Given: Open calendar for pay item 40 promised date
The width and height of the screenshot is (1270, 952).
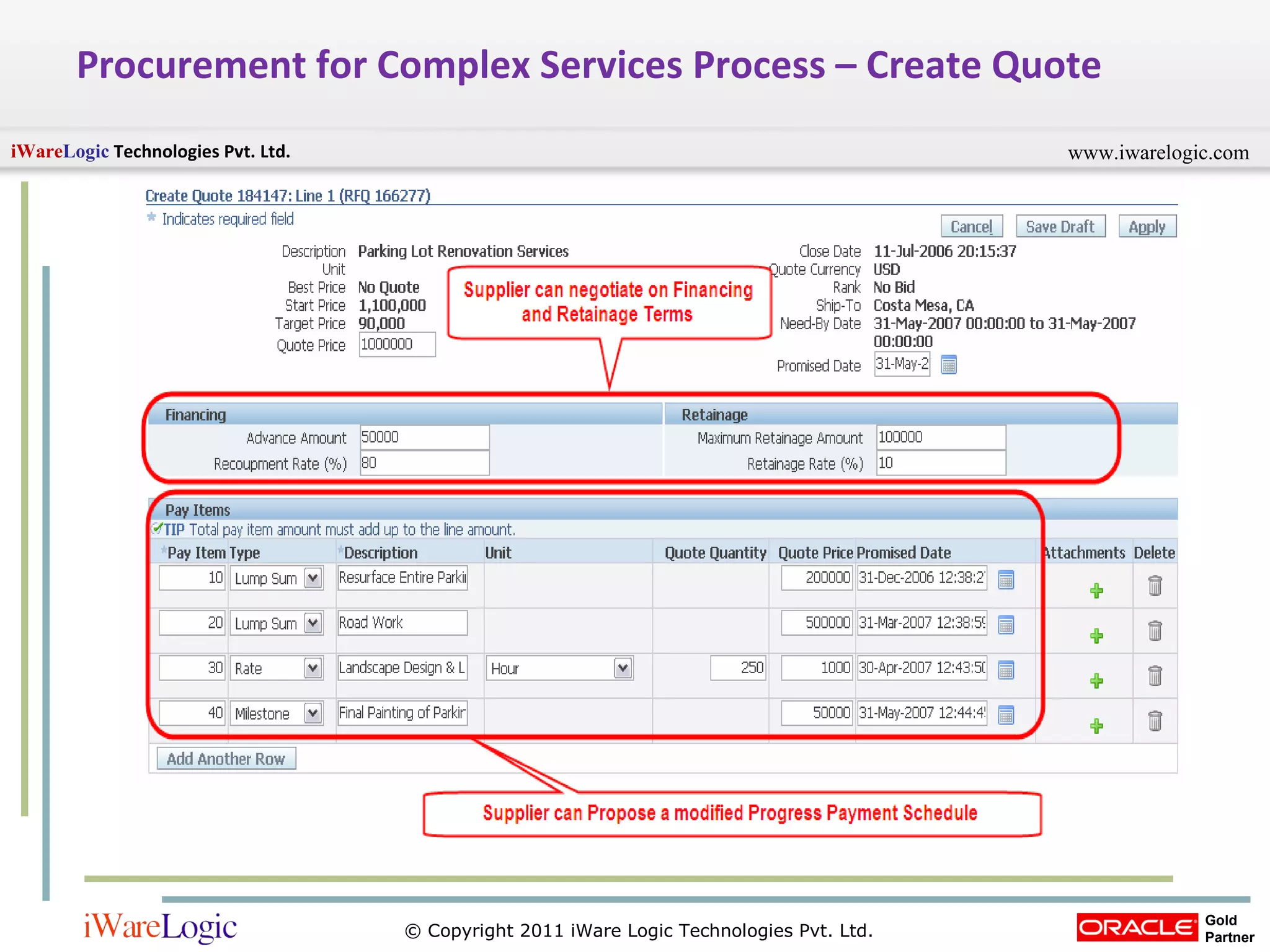Looking at the screenshot, I should pyautogui.click(x=1006, y=715).
